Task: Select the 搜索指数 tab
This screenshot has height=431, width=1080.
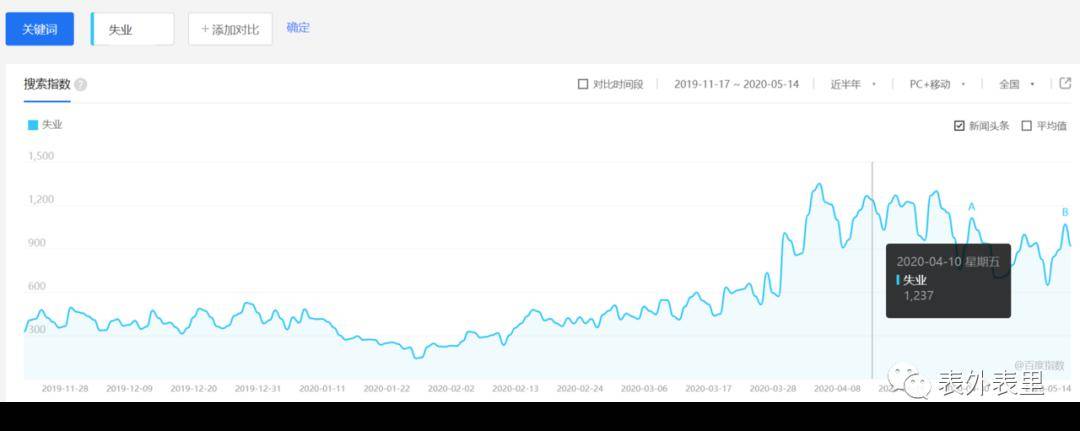Action: [x=47, y=84]
